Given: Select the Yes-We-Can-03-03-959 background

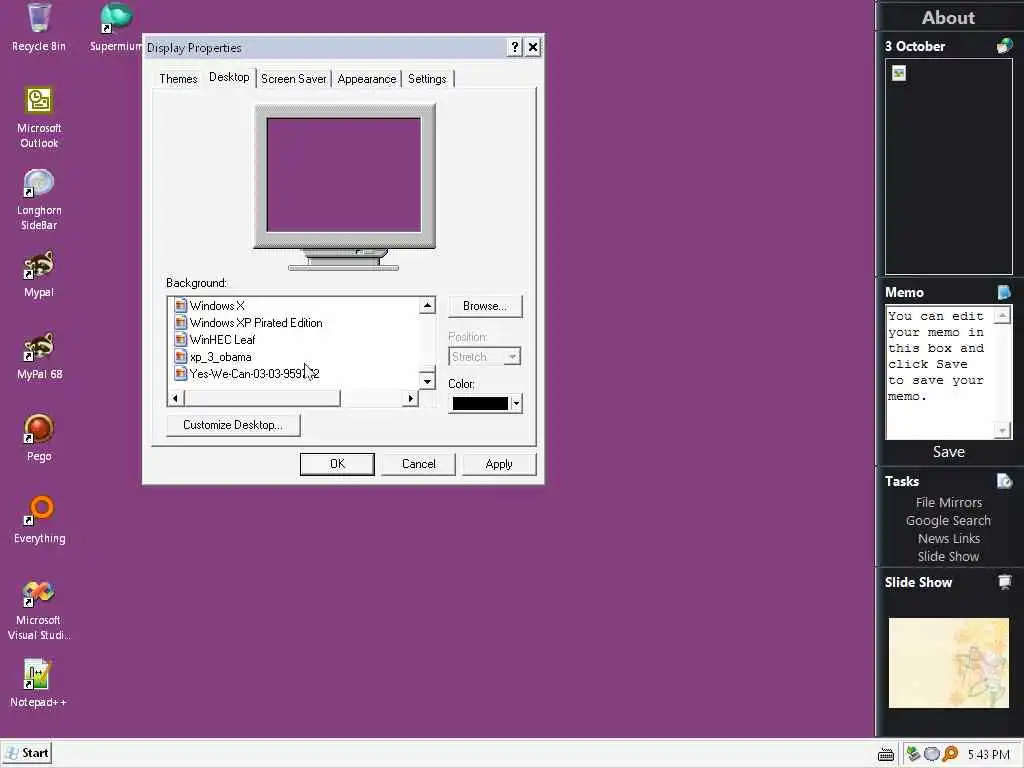Looking at the screenshot, I should point(254,374).
